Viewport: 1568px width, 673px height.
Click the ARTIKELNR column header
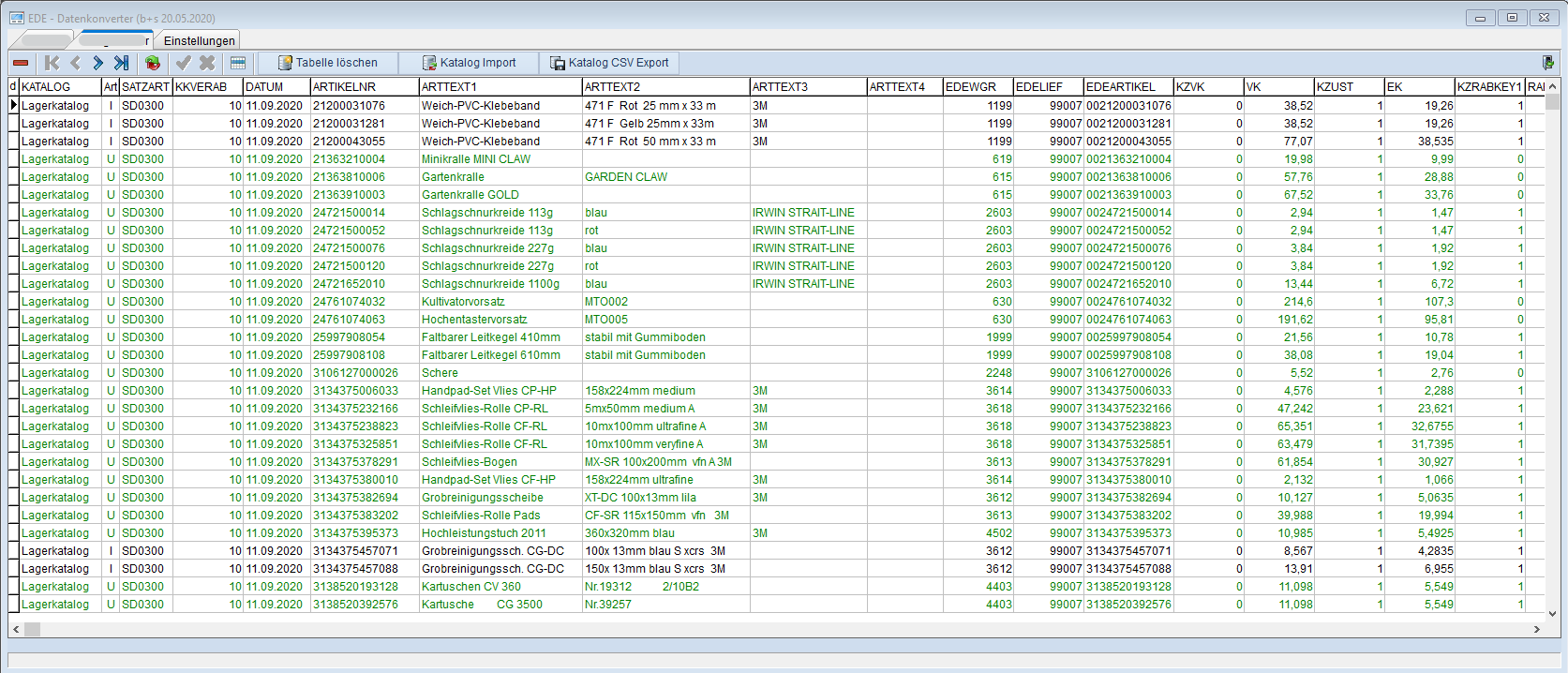tap(364, 86)
